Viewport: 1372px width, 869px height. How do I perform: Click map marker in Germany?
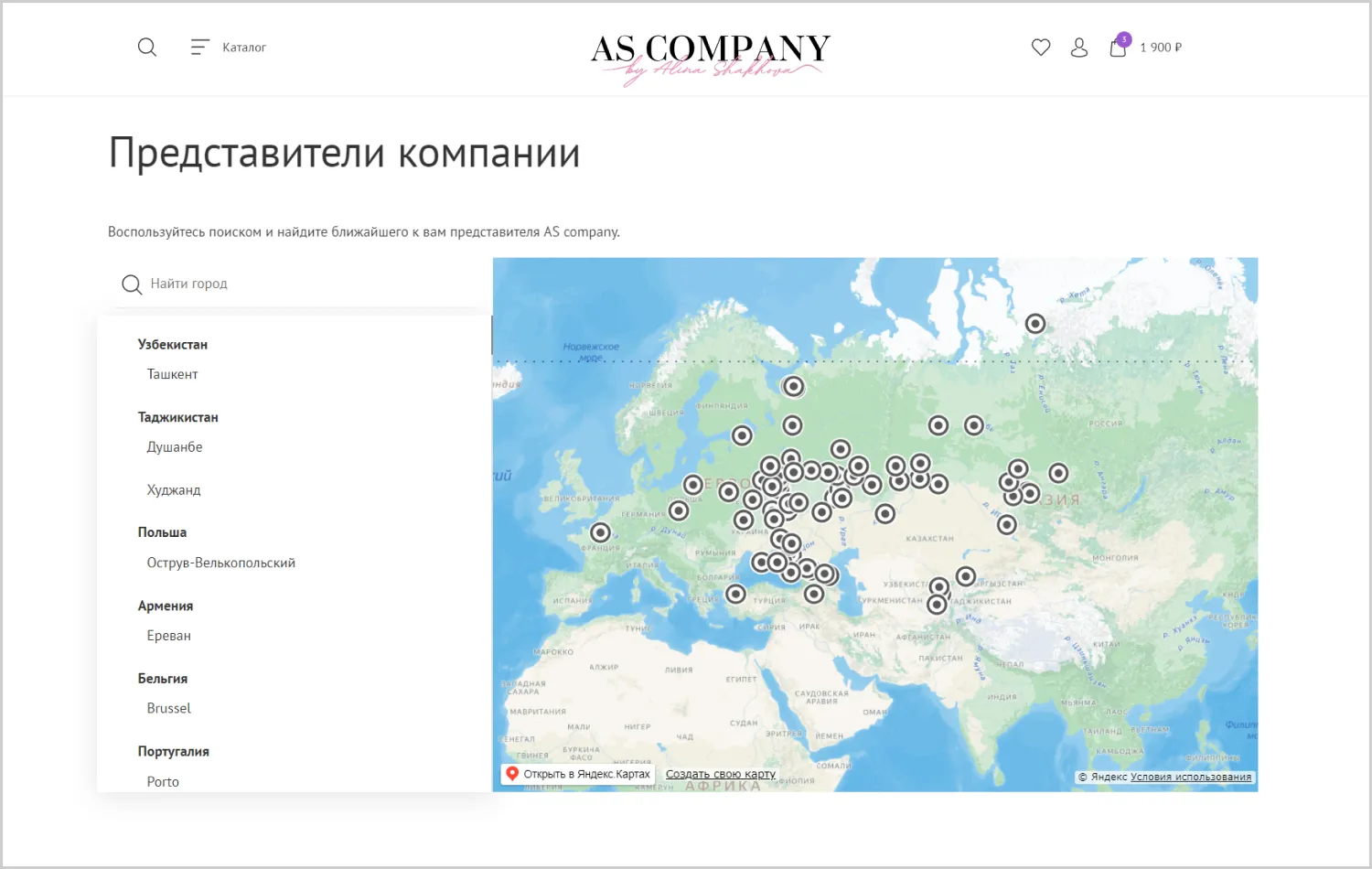(x=679, y=510)
